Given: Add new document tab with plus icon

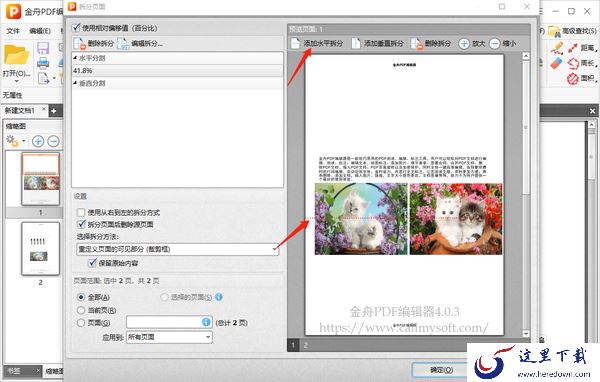Looking at the screenshot, I should [54, 111].
